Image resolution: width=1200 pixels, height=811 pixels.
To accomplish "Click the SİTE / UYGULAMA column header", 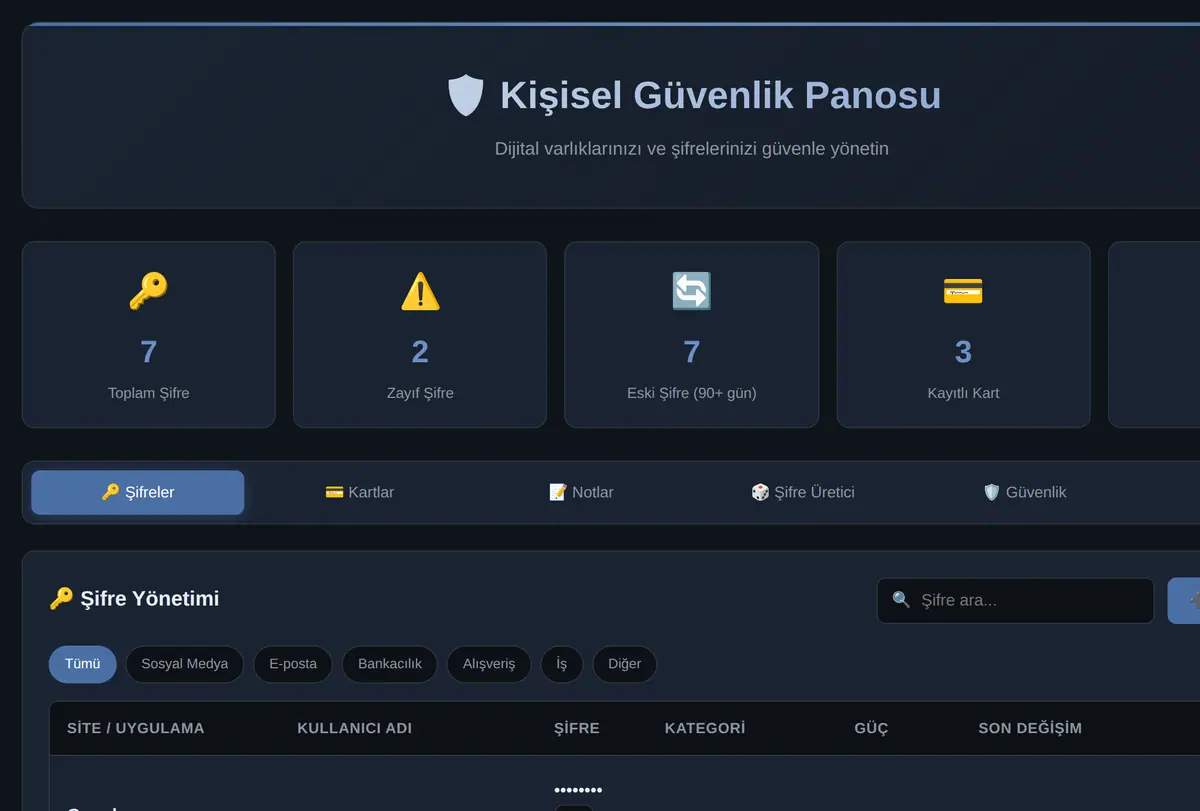I will pos(136,728).
